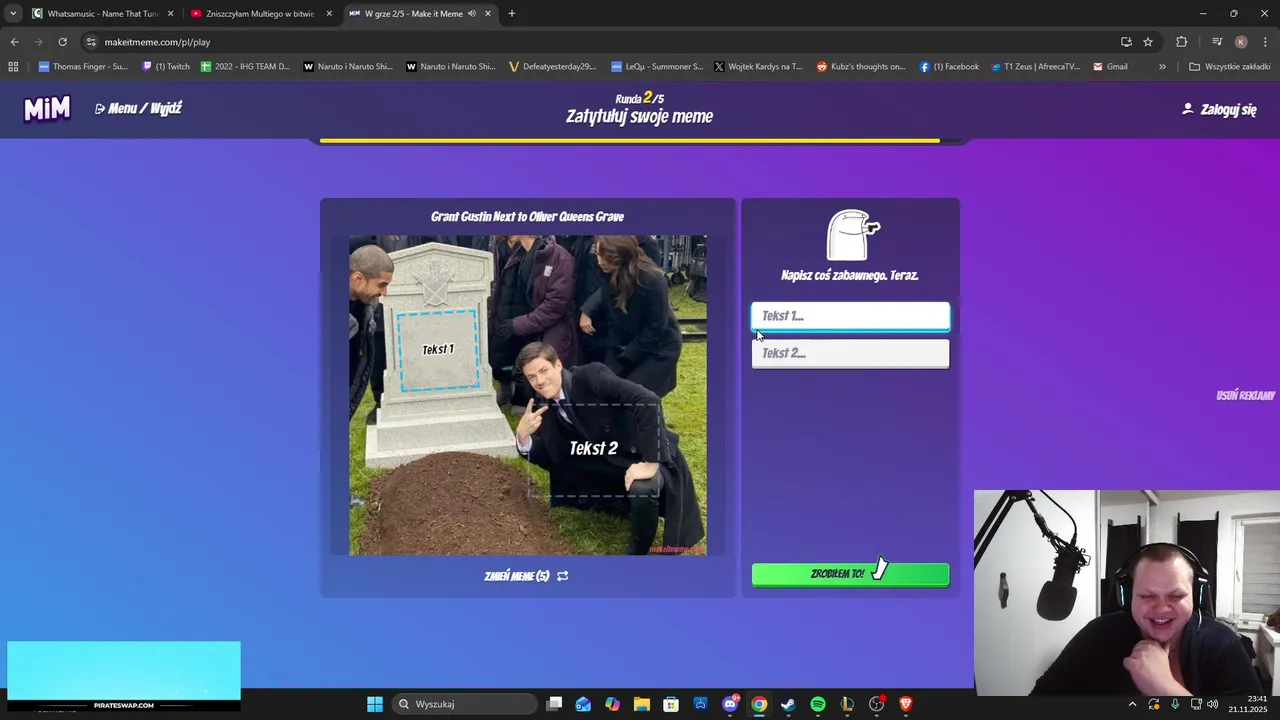Open the Chrome profile avatar

(x=1241, y=42)
